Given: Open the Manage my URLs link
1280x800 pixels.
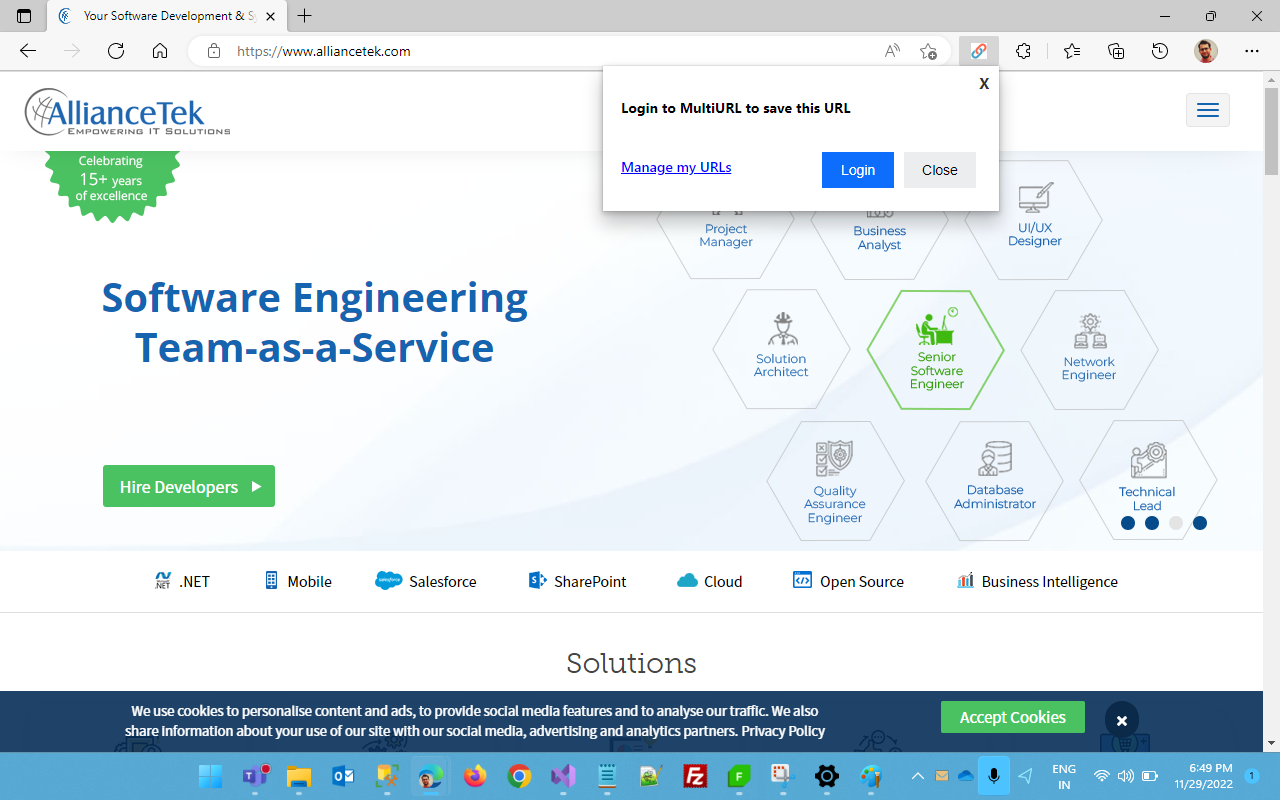Looking at the screenshot, I should [675, 167].
